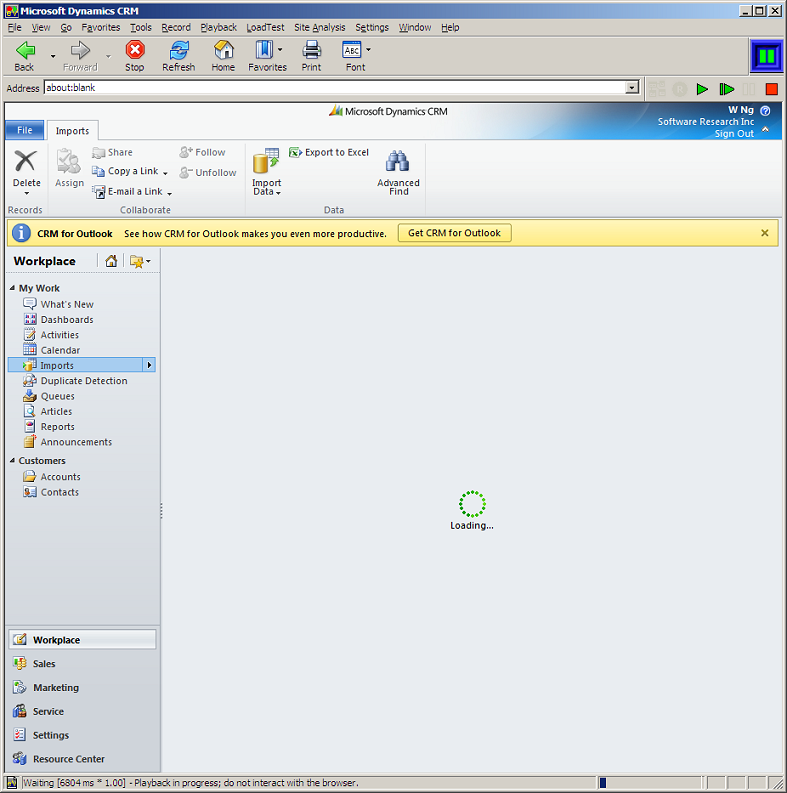Collapse the ribbon using the chevron
This screenshot has height=793, width=787.
(x=765, y=129)
